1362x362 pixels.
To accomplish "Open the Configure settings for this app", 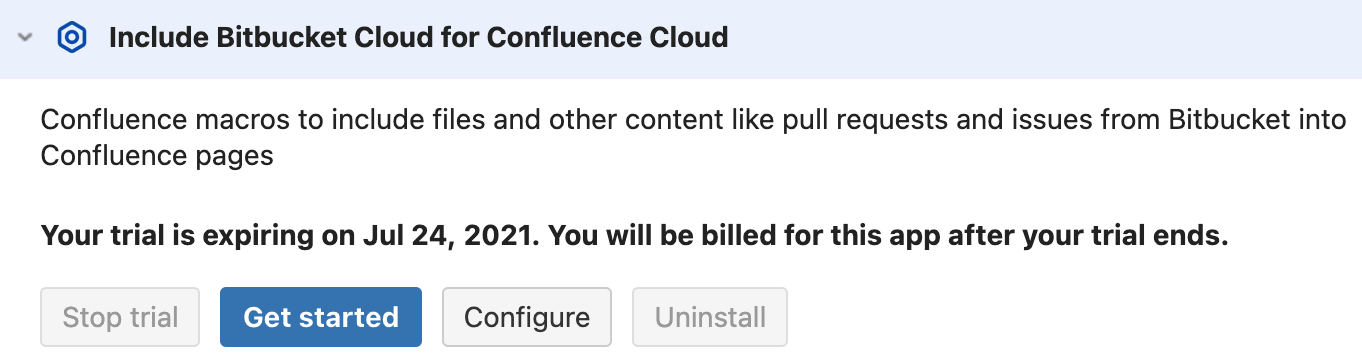I will [527, 318].
